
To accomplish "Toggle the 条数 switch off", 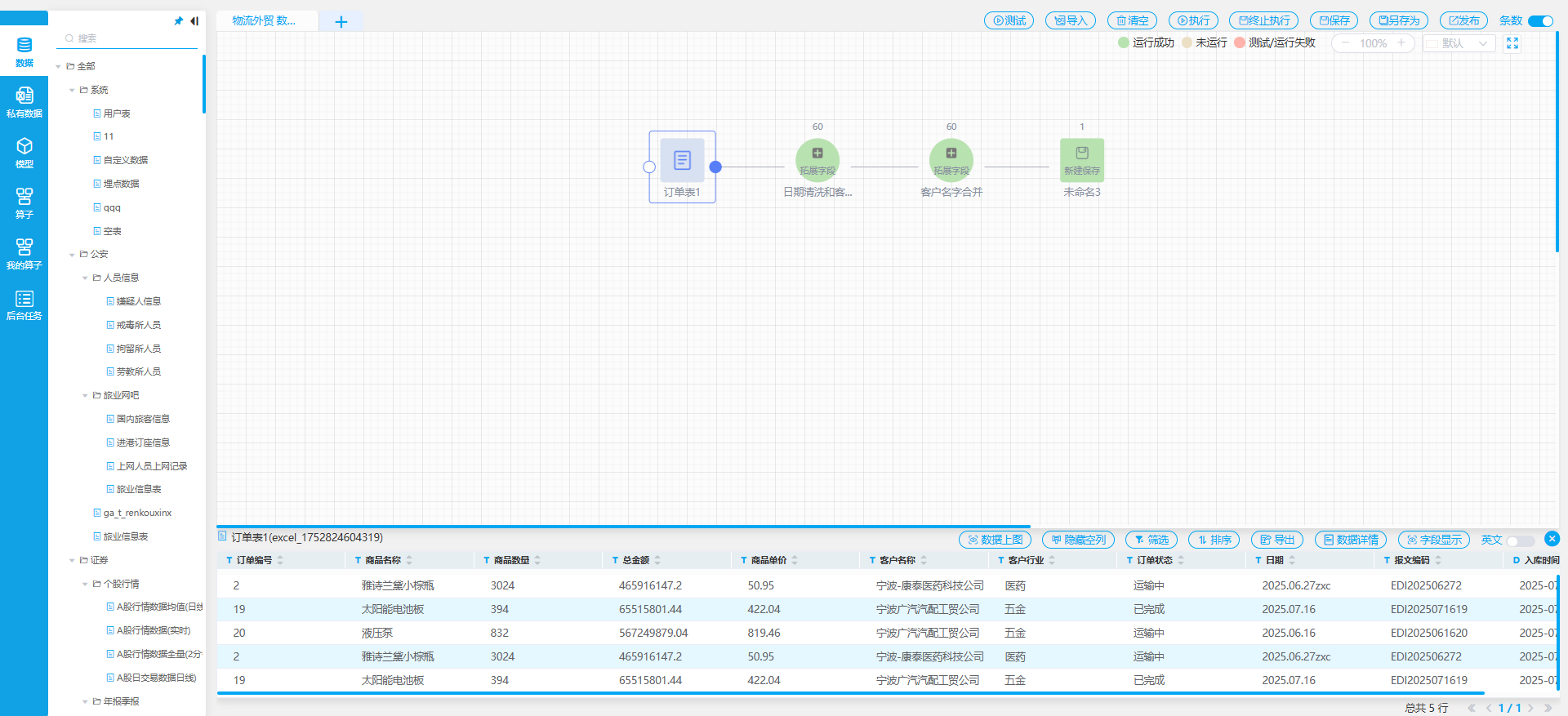I will (1539, 21).
